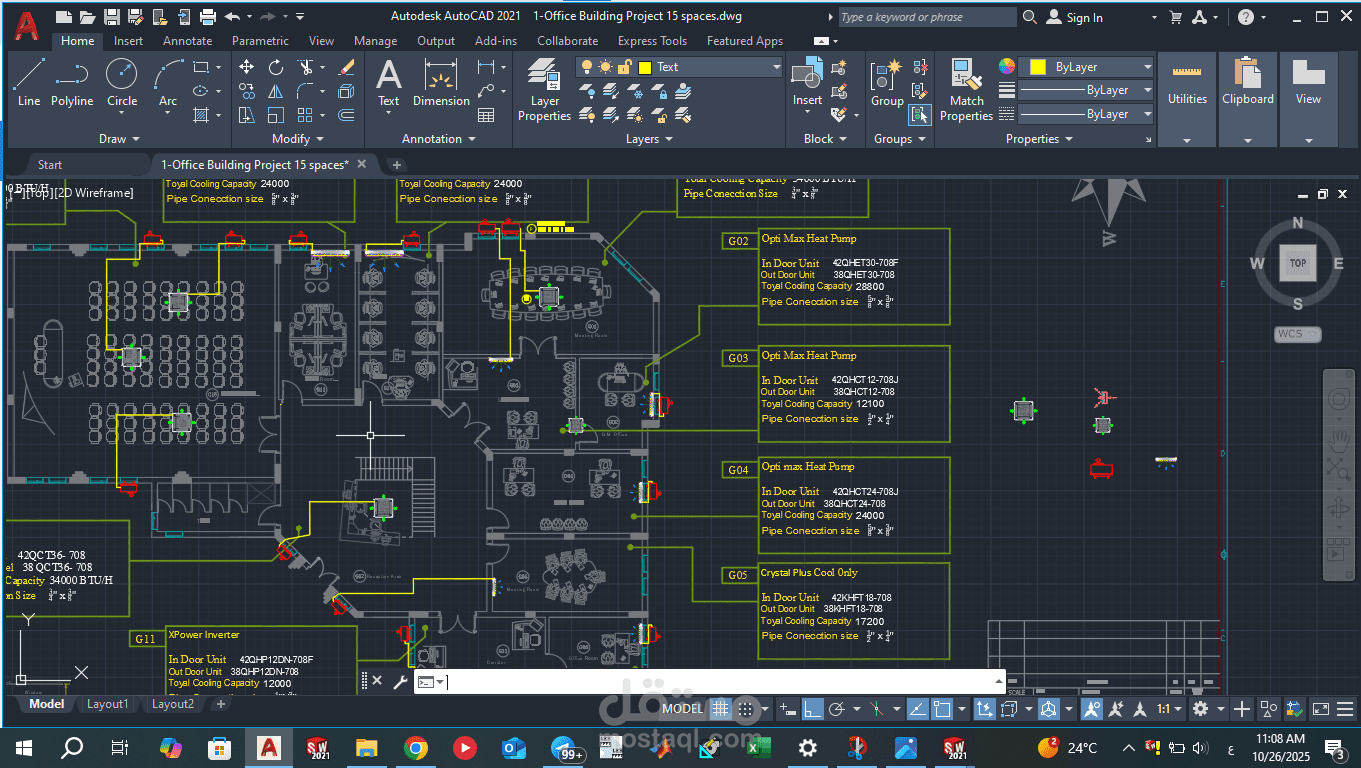
Task: Open the Annotate ribbon tab
Action: (188, 41)
